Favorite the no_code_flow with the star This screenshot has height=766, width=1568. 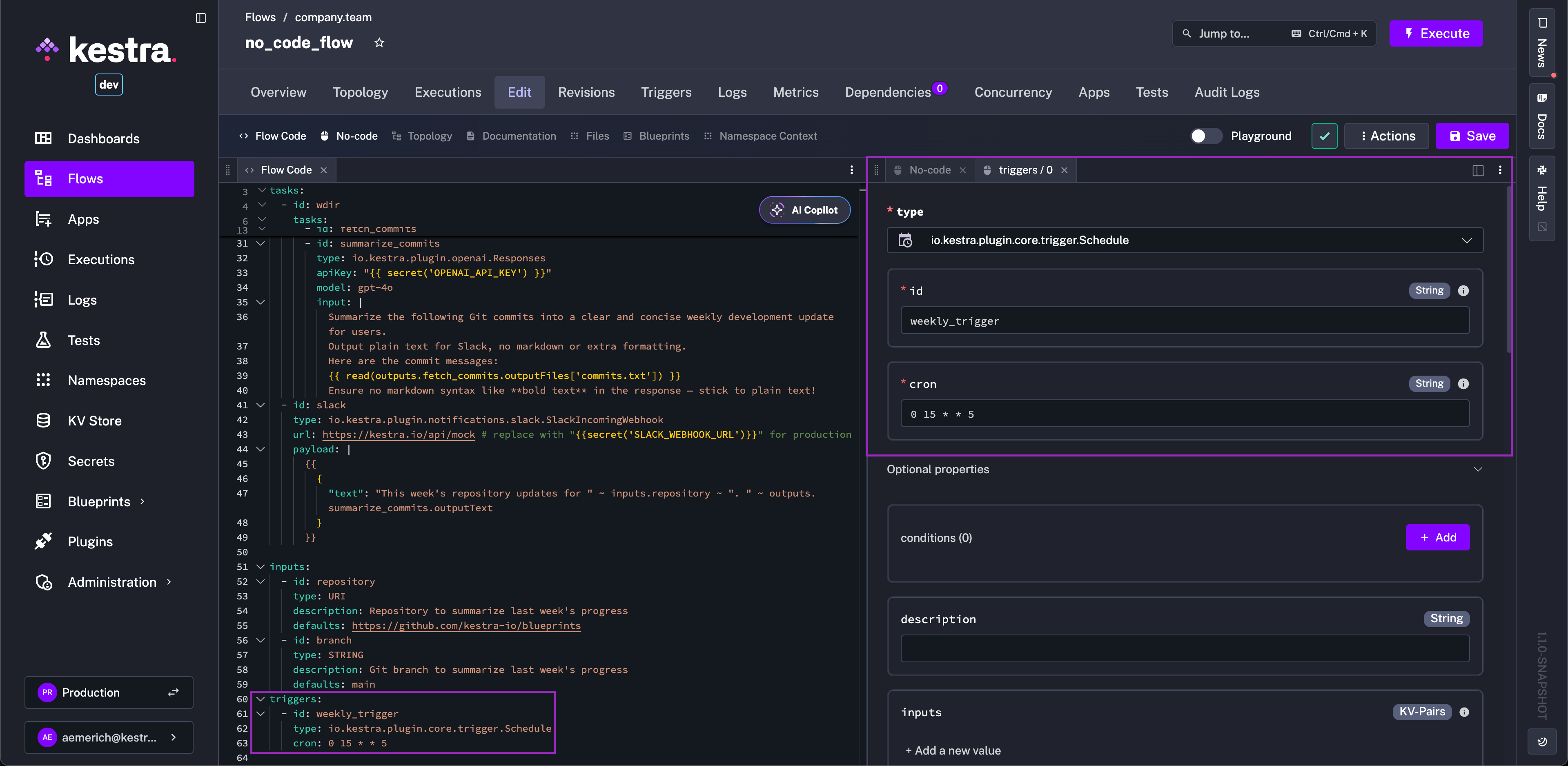coord(379,42)
